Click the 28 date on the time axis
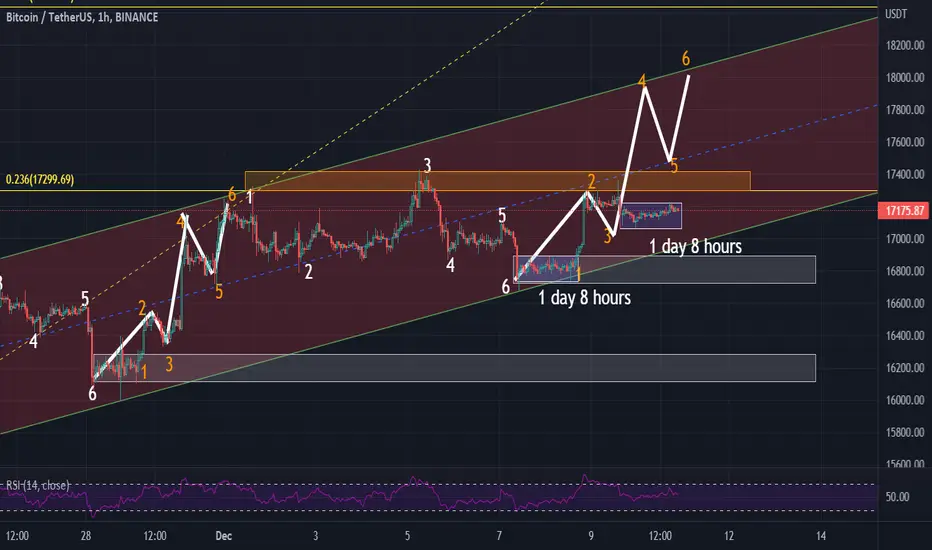932x550 pixels. pyautogui.click(x=86, y=536)
